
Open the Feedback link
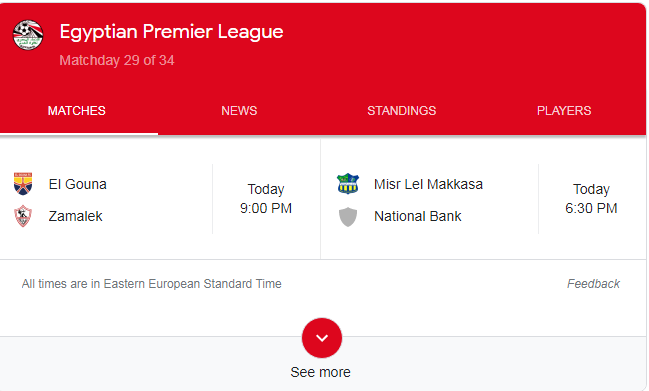click(593, 284)
